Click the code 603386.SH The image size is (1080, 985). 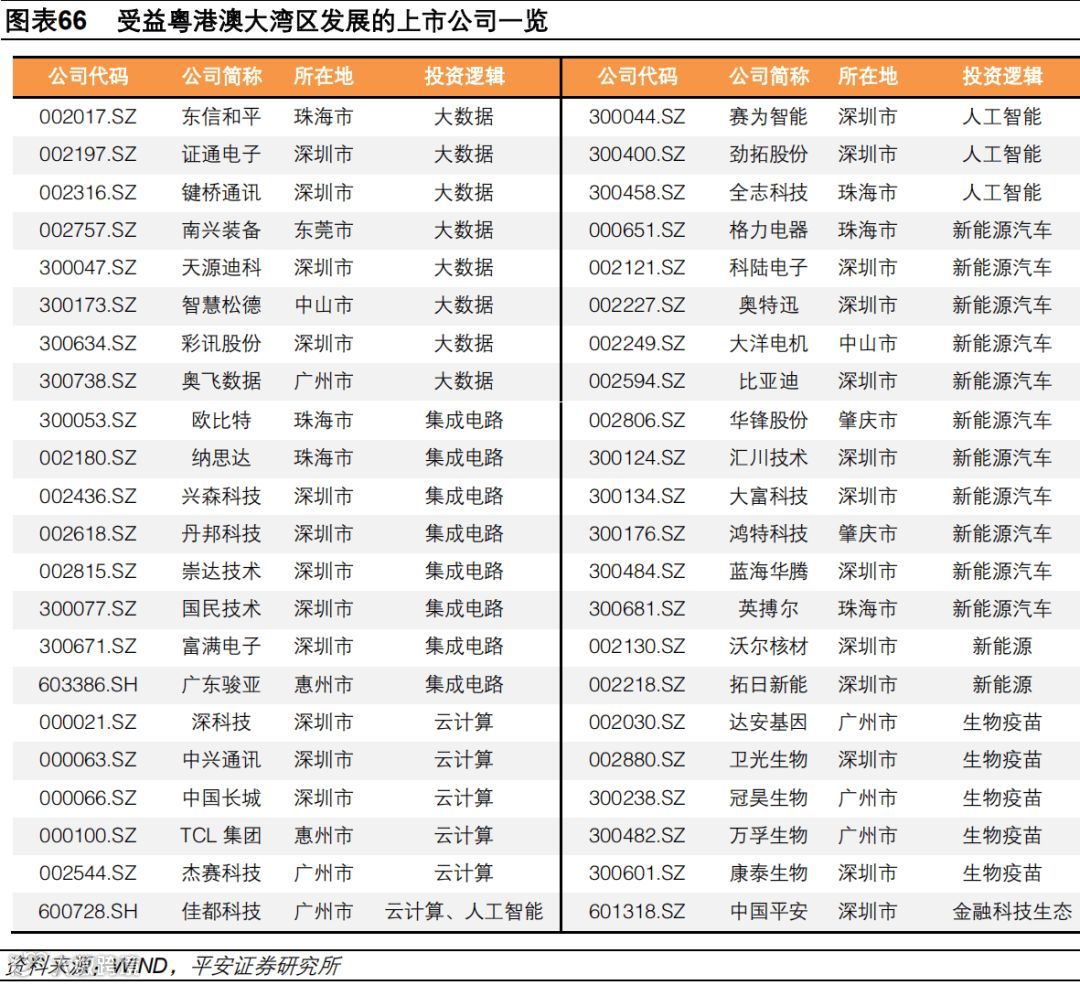pos(87,684)
